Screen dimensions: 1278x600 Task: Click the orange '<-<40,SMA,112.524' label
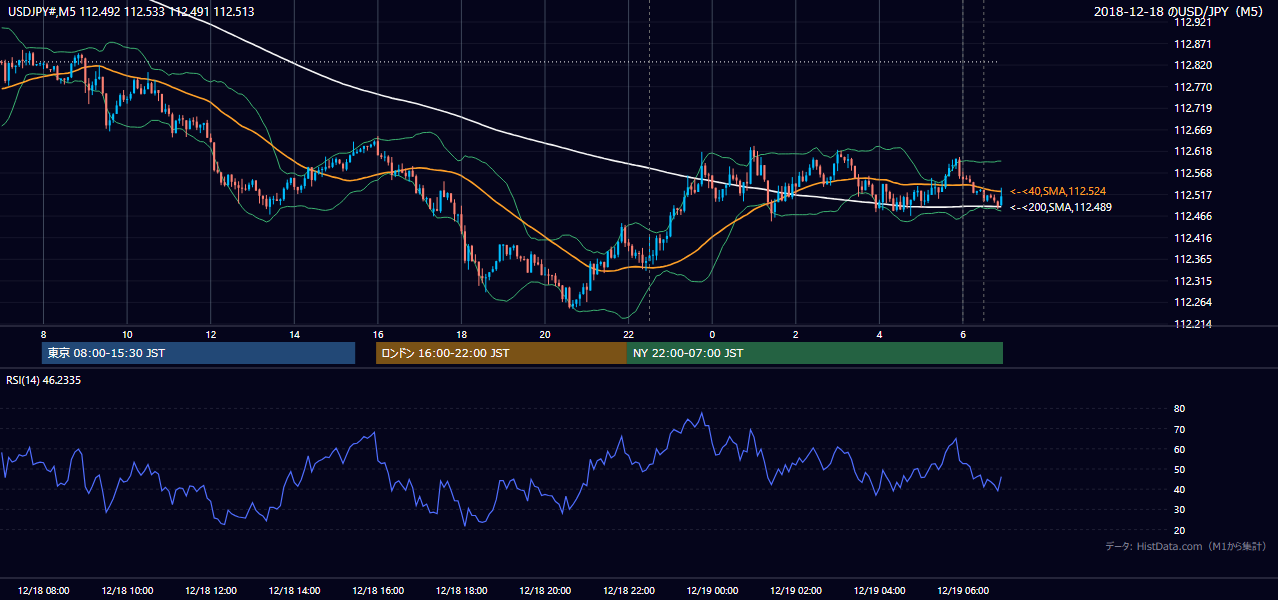click(x=1058, y=191)
